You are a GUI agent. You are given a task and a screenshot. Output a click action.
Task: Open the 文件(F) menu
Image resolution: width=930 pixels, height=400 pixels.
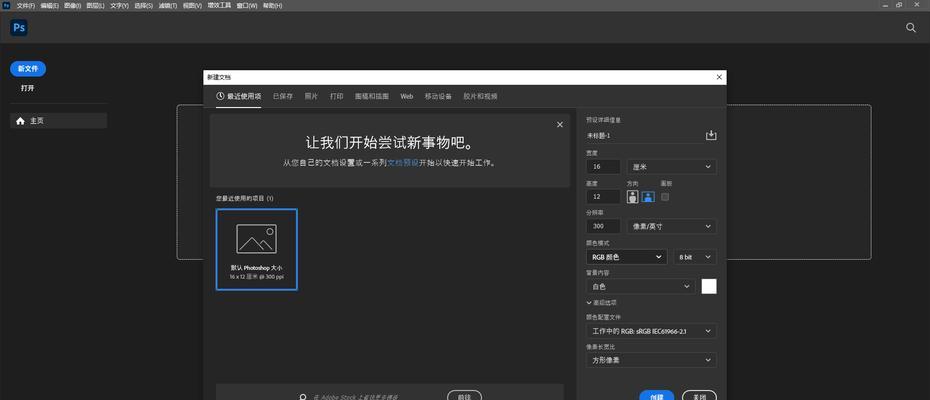[26, 5]
